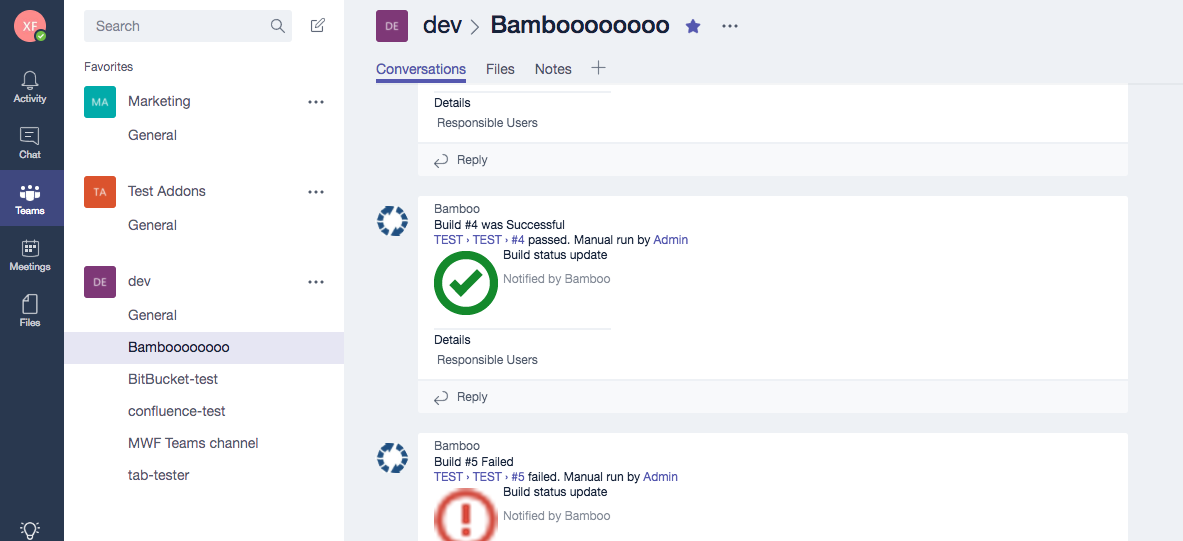Open General channel under dev
This screenshot has height=541, width=1183.
click(x=152, y=315)
